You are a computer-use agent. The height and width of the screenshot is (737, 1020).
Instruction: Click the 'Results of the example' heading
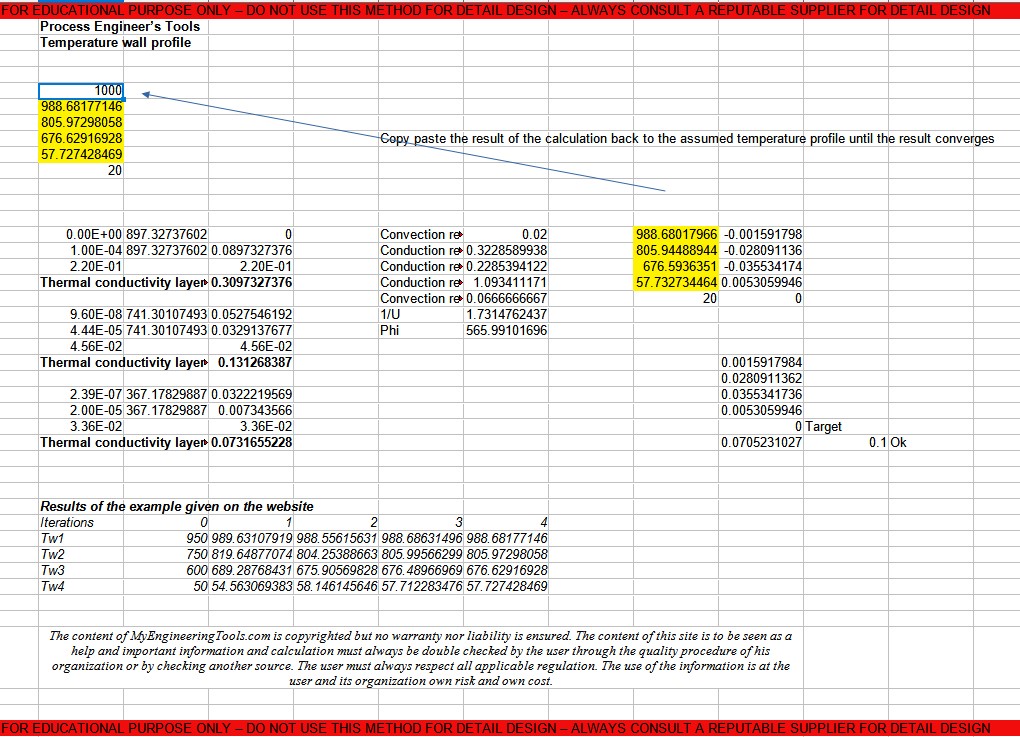pyautogui.click(x=176, y=506)
